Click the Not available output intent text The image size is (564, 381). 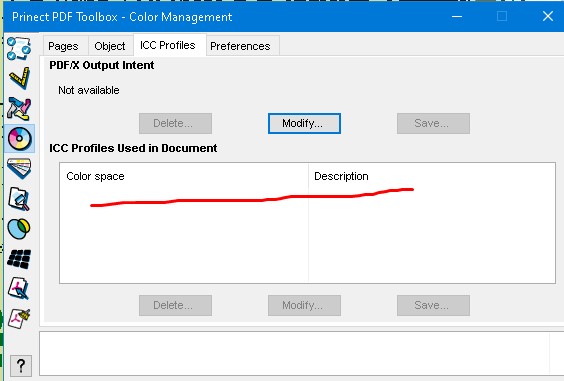[89, 90]
